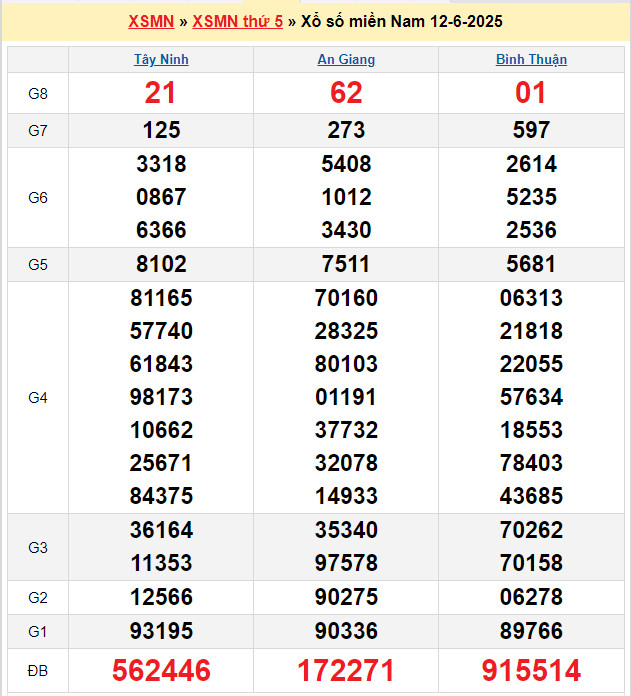The image size is (631, 696).
Task: Select G4 number 84375
Action: point(161,496)
